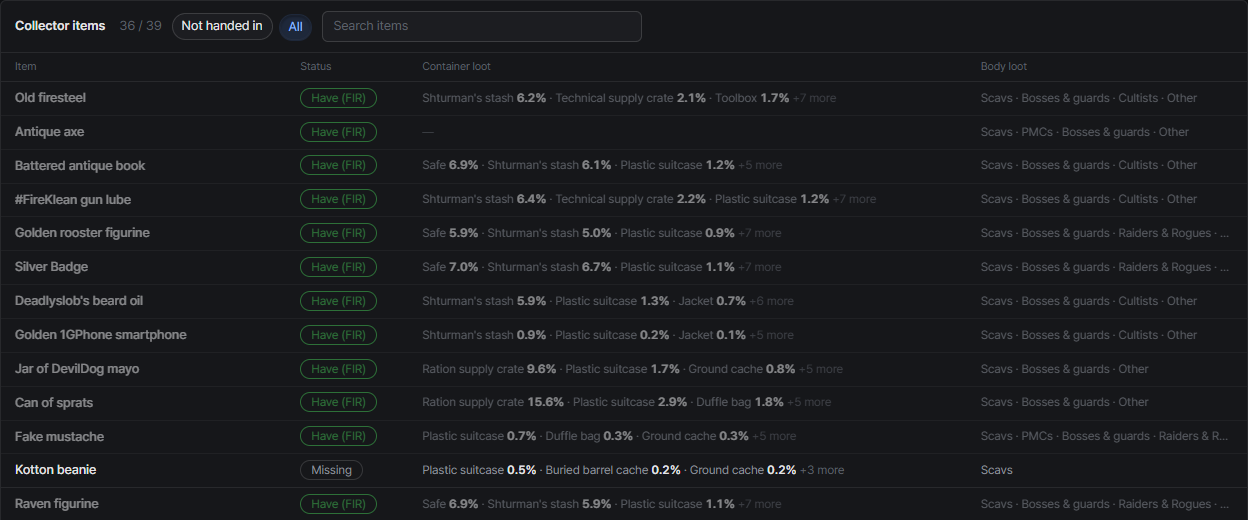Select the 'Not handed in' filter
This screenshot has height=520, width=1248.
[x=222, y=26]
